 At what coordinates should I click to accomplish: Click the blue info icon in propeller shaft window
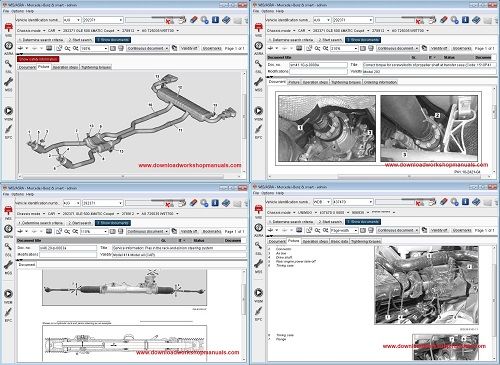point(466,20)
